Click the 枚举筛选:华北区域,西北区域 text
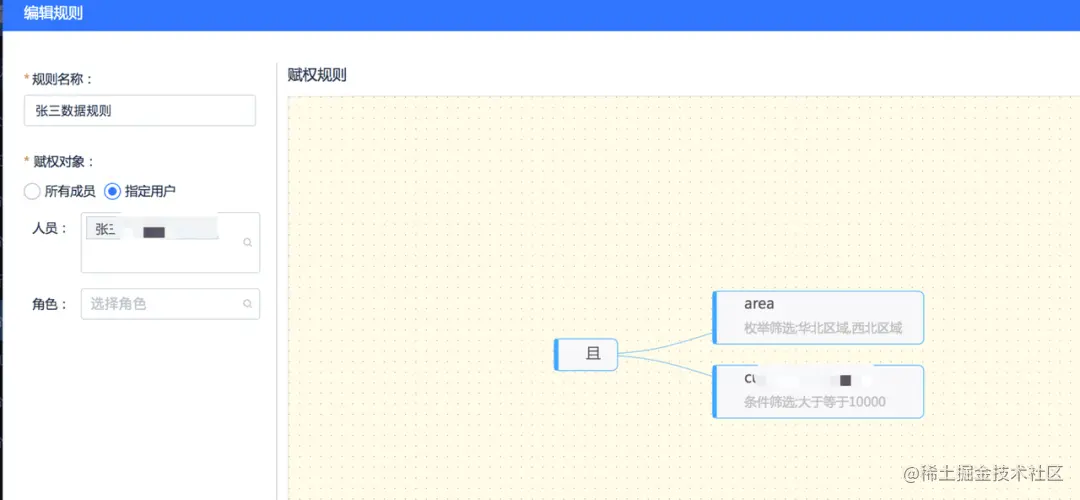The image size is (1080, 500). click(x=823, y=329)
